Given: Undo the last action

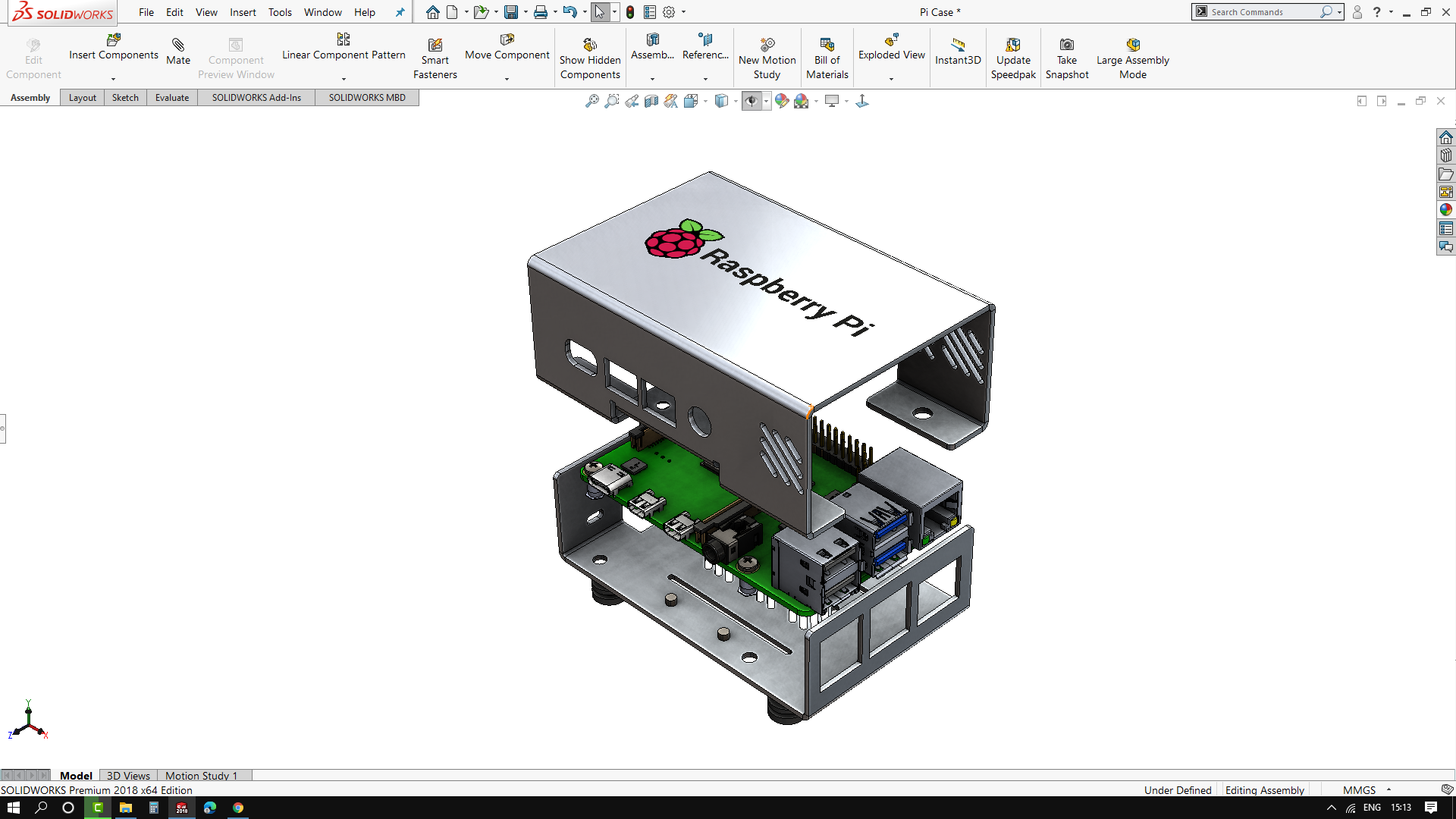Looking at the screenshot, I should [570, 12].
